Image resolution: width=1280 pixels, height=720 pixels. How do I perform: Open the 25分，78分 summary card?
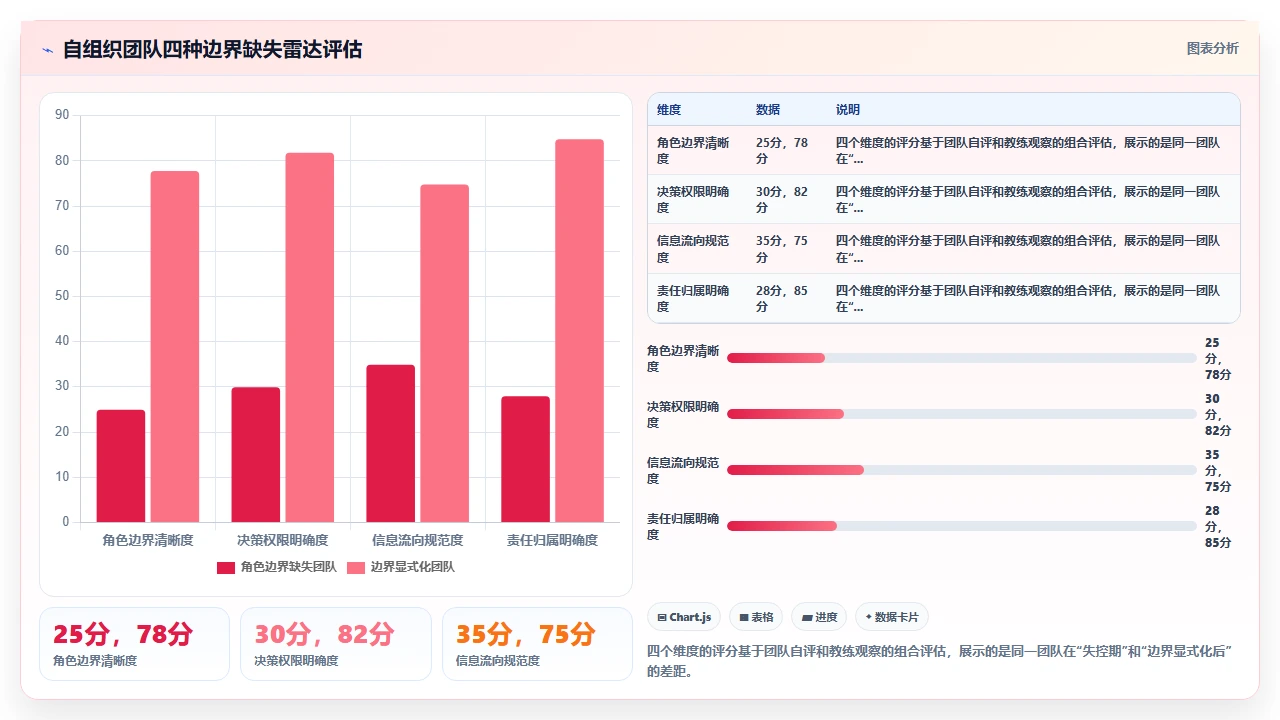pyautogui.click(x=134, y=644)
